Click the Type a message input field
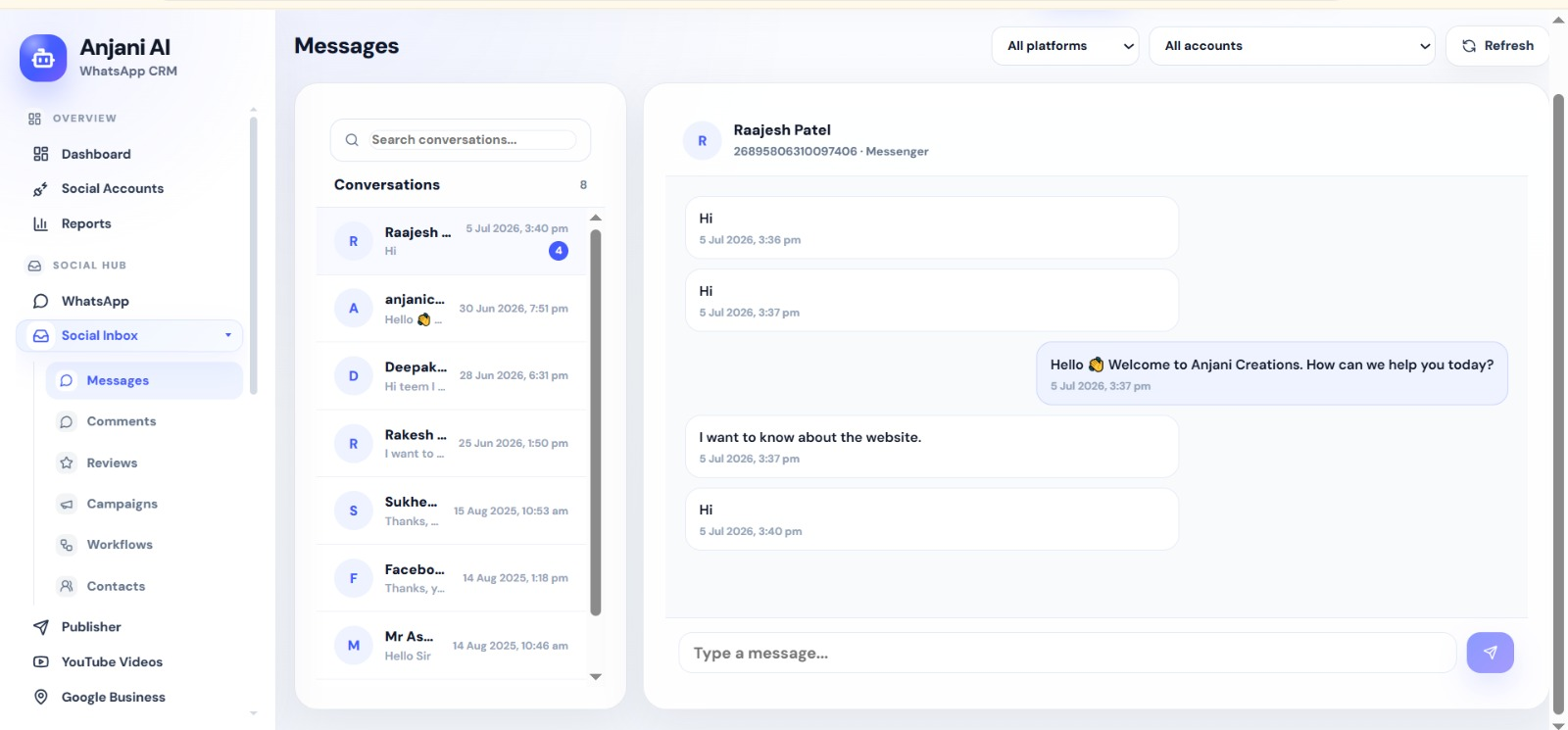 coord(1067,653)
